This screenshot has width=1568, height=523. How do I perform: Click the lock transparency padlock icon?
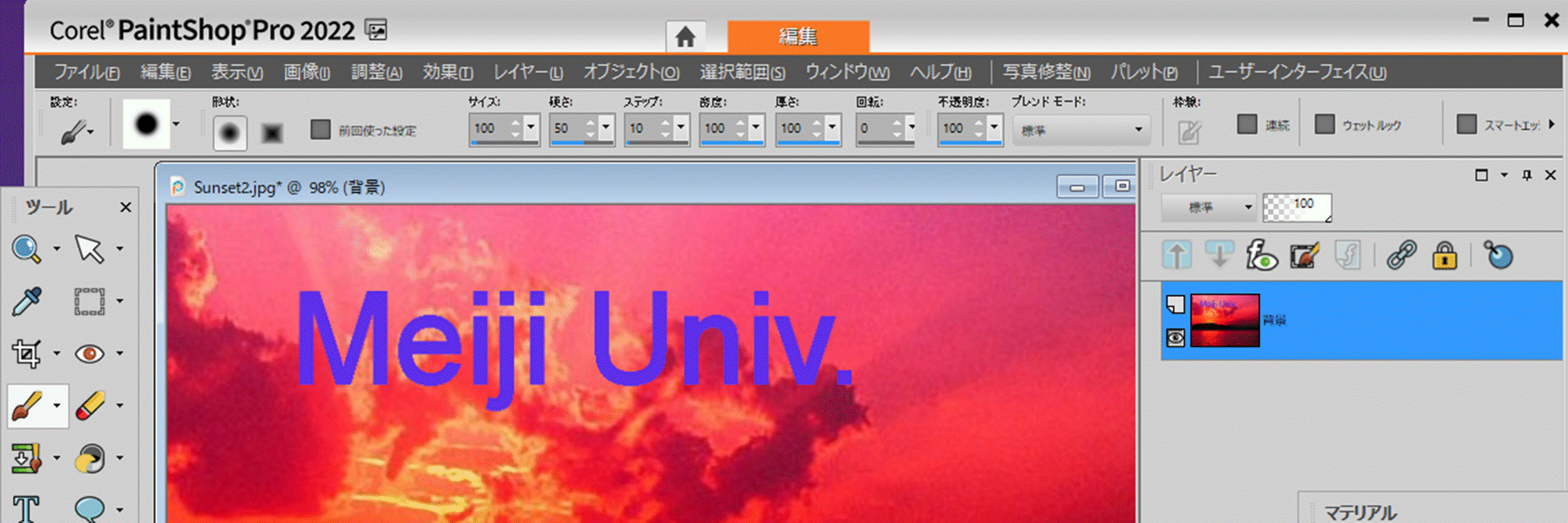pyautogui.click(x=1444, y=255)
